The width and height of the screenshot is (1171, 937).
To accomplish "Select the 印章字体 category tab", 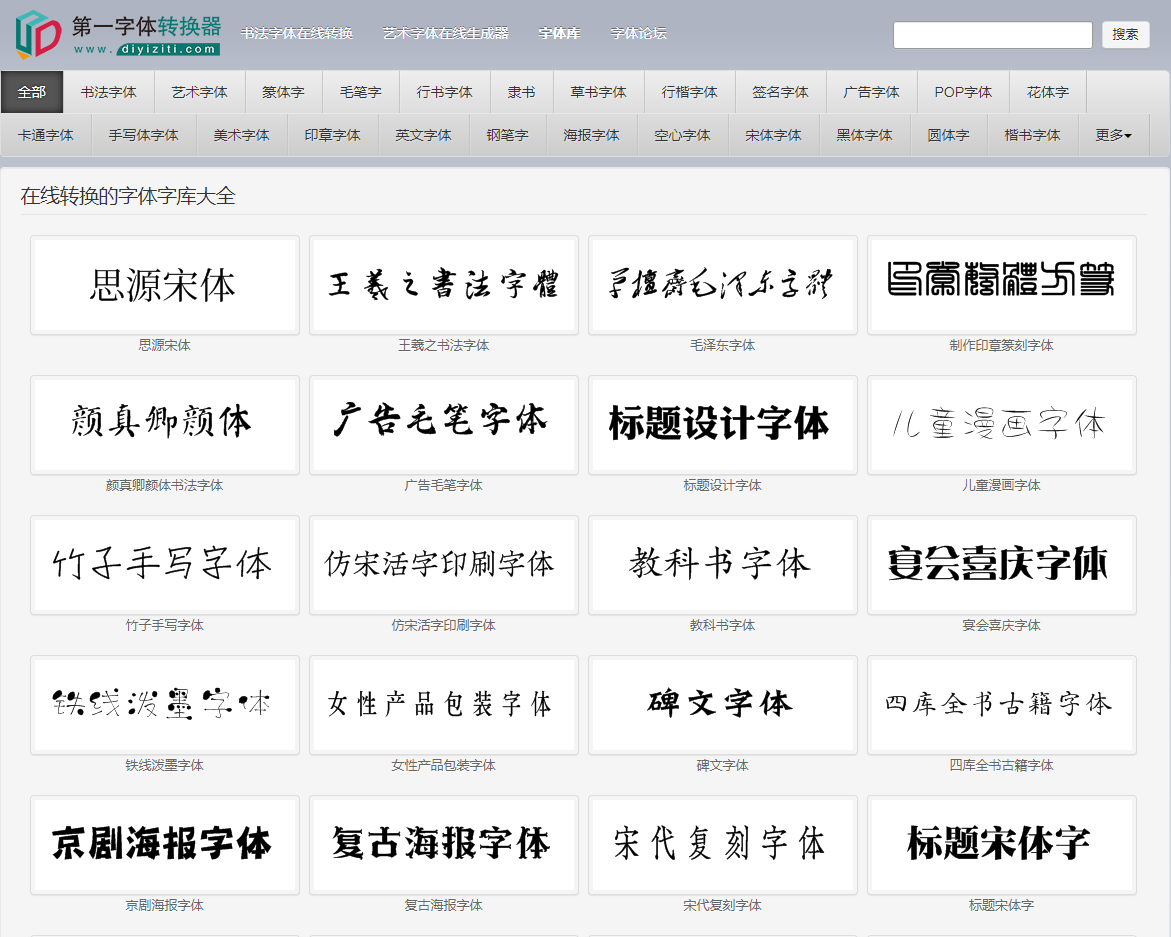I will pos(333,134).
